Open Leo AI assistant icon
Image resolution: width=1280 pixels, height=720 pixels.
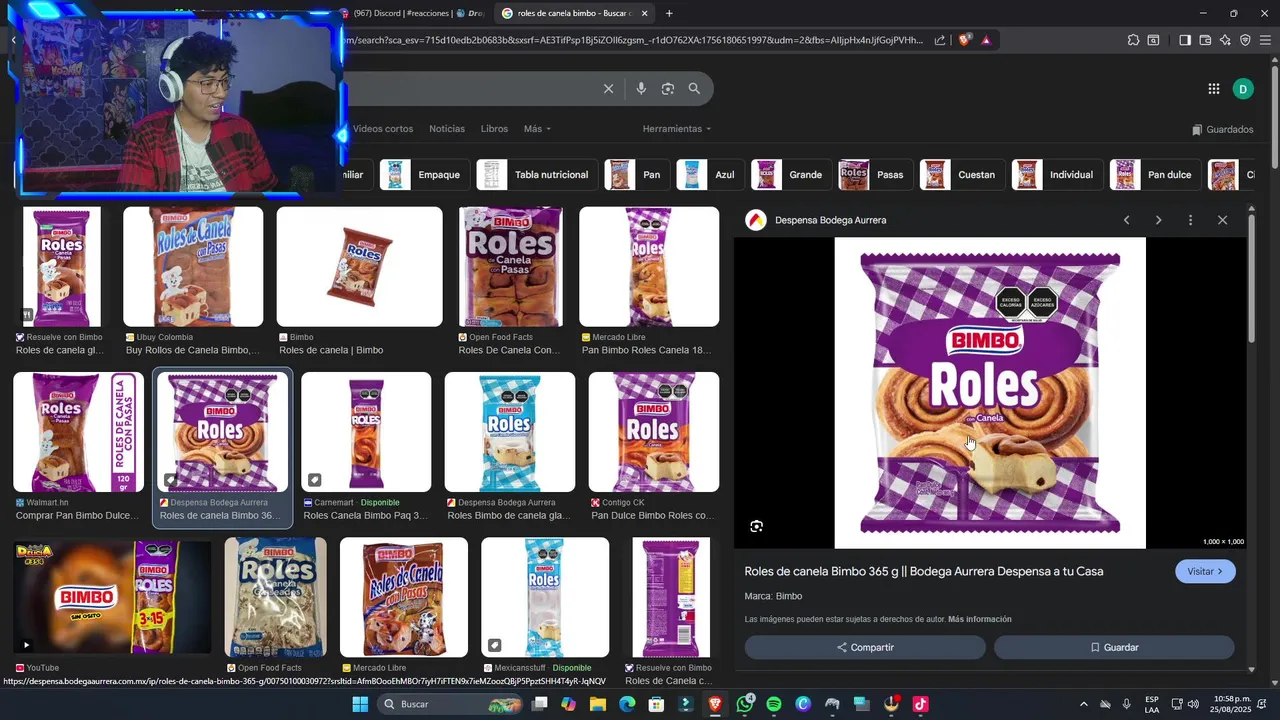click(1225, 40)
